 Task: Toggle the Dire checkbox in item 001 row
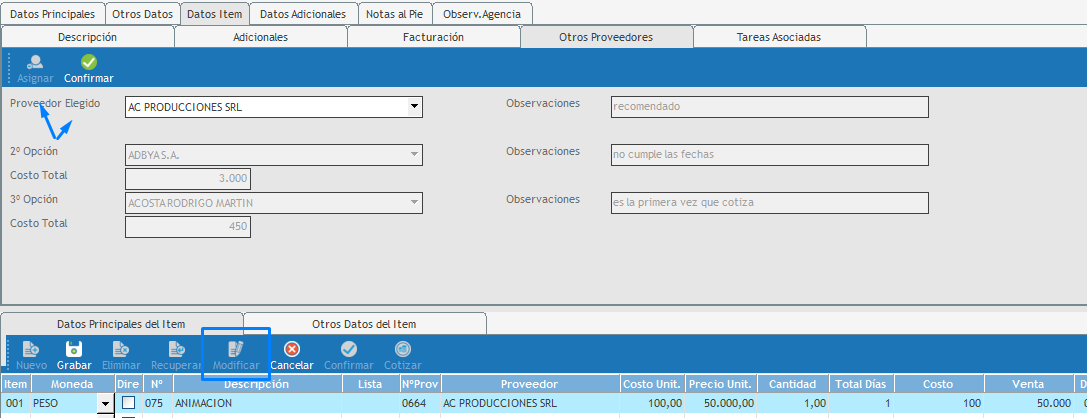[x=128, y=403]
